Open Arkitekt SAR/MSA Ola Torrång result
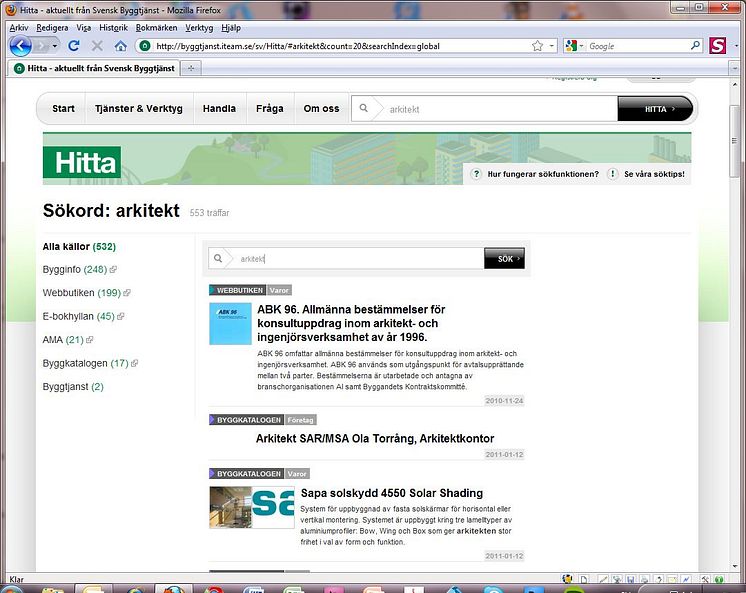The height and width of the screenshot is (593, 746). (375, 438)
